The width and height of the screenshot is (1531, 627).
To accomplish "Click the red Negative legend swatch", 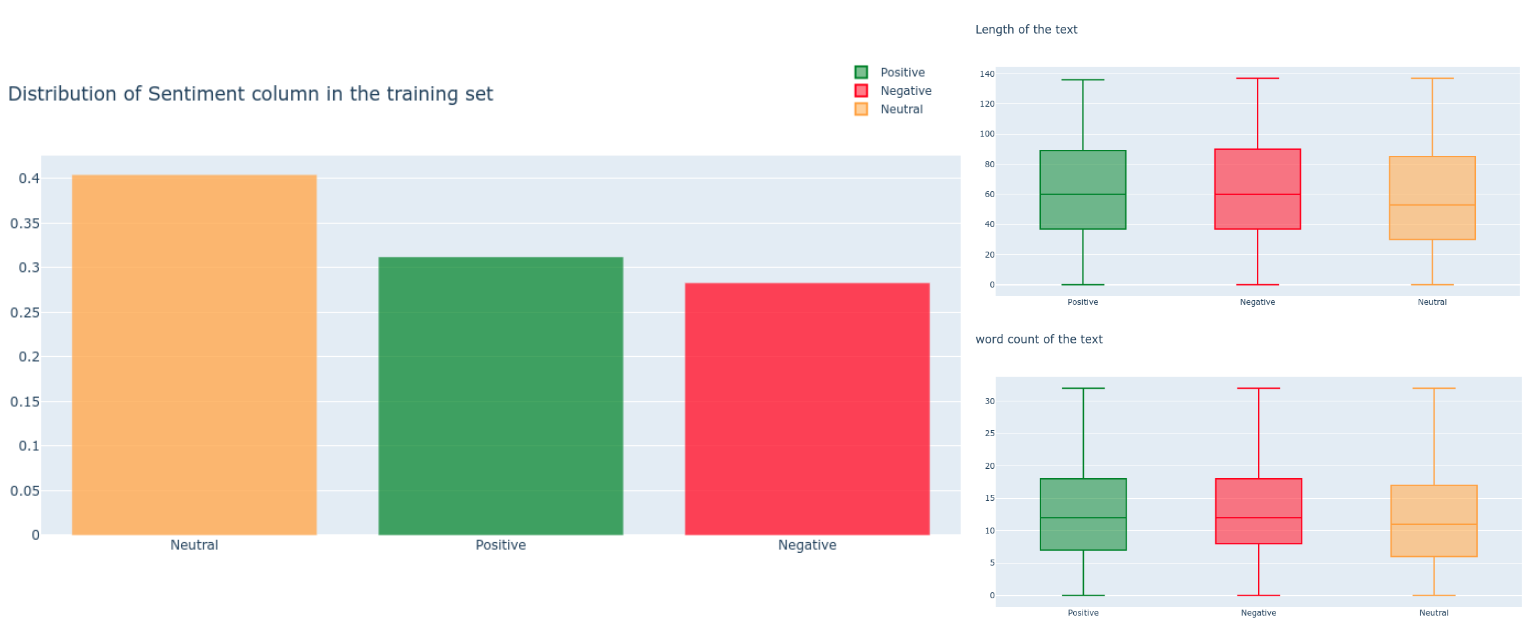I will tap(861, 91).
